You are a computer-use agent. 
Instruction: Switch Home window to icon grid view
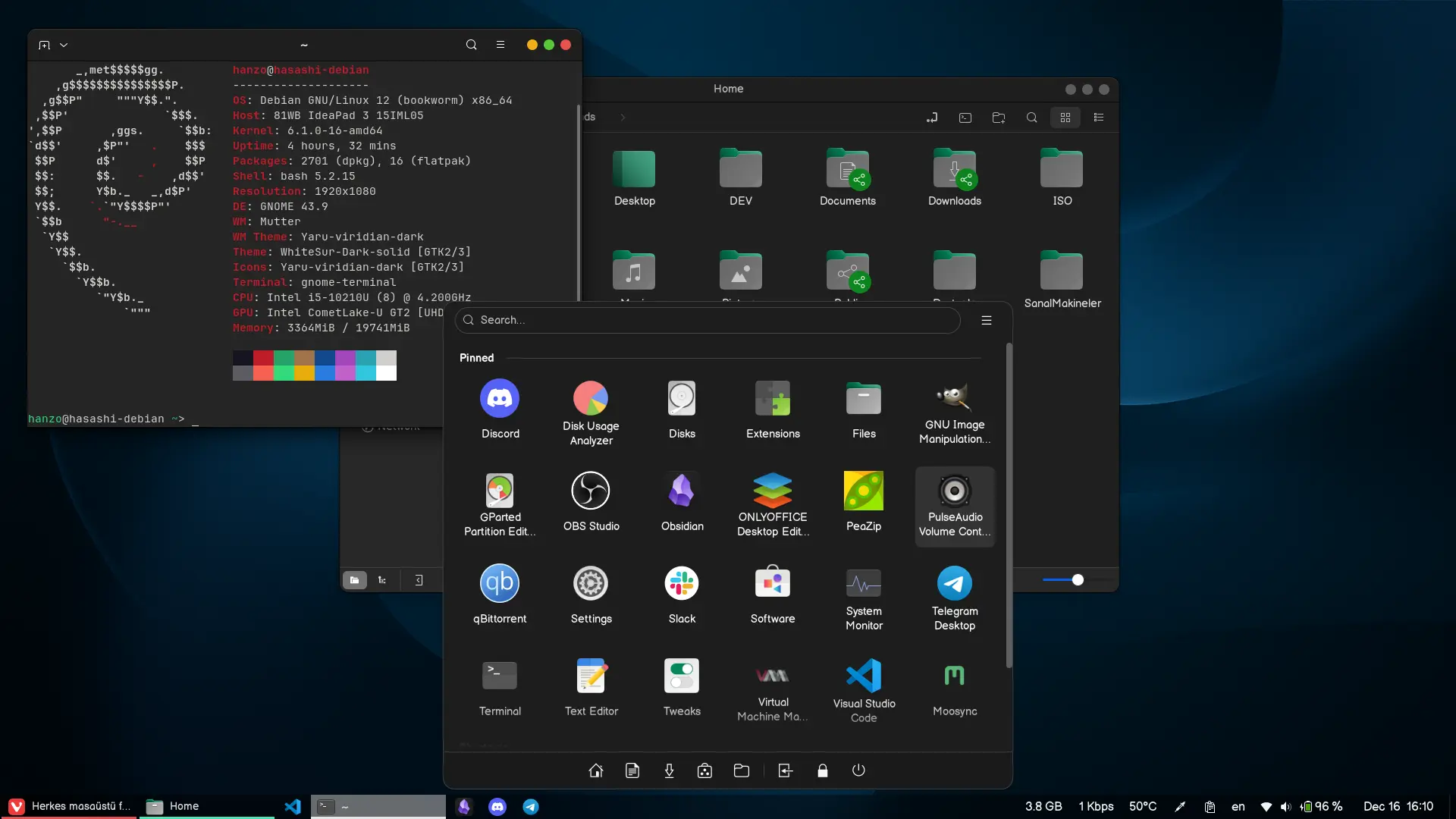(x=1065, y=118)
